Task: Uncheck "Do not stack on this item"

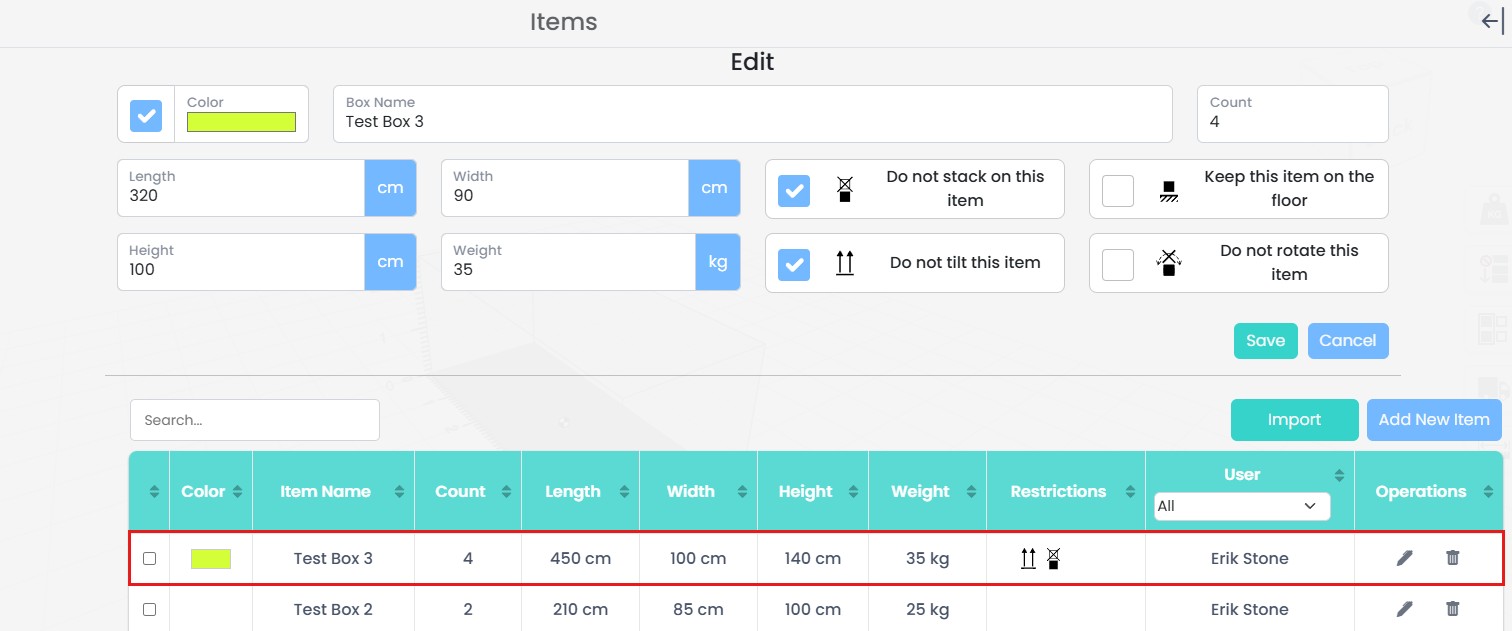Action: click(794, 190)
